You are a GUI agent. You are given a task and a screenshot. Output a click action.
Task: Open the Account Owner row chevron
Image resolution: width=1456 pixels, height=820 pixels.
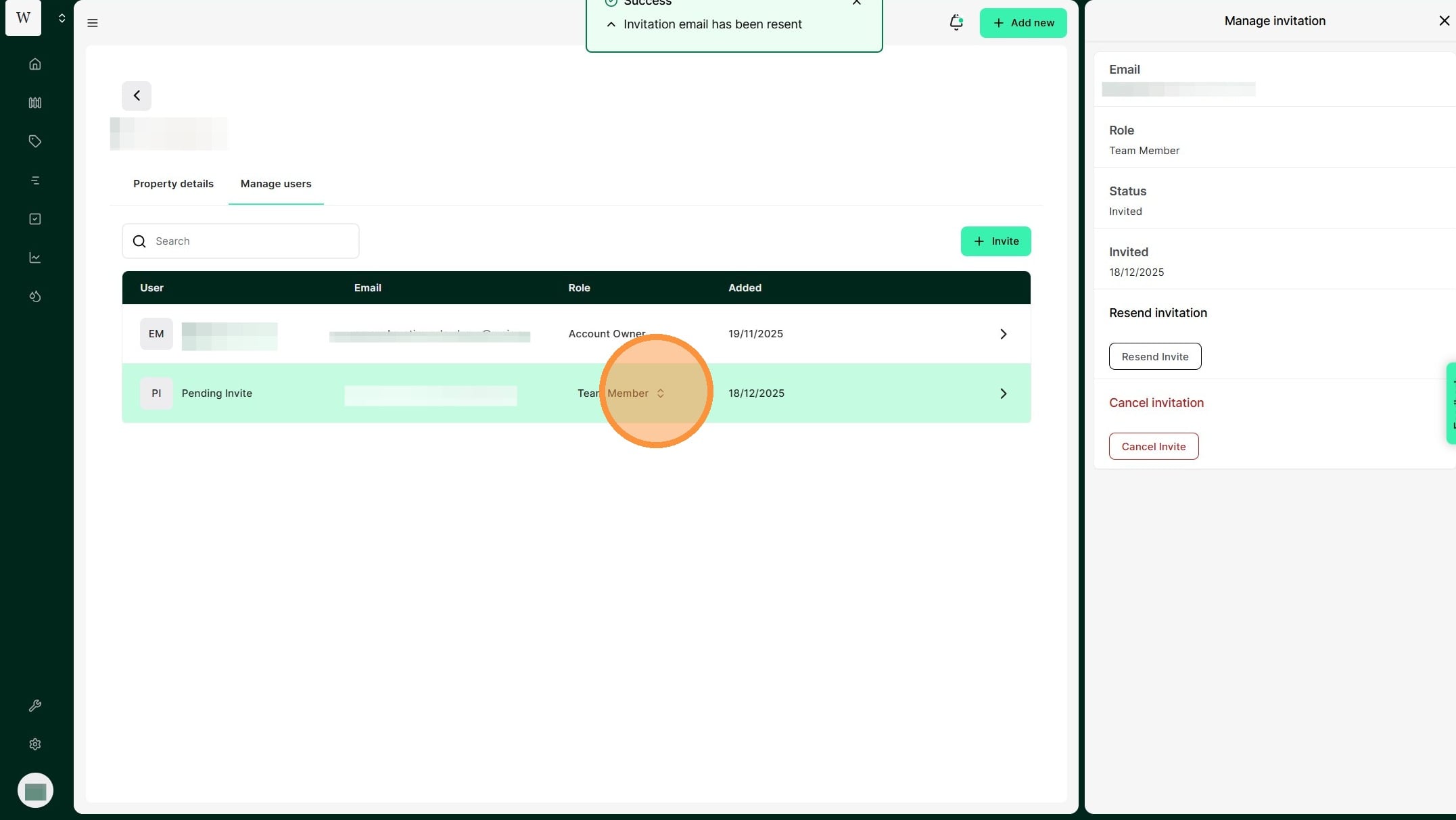click(1003, 334)
